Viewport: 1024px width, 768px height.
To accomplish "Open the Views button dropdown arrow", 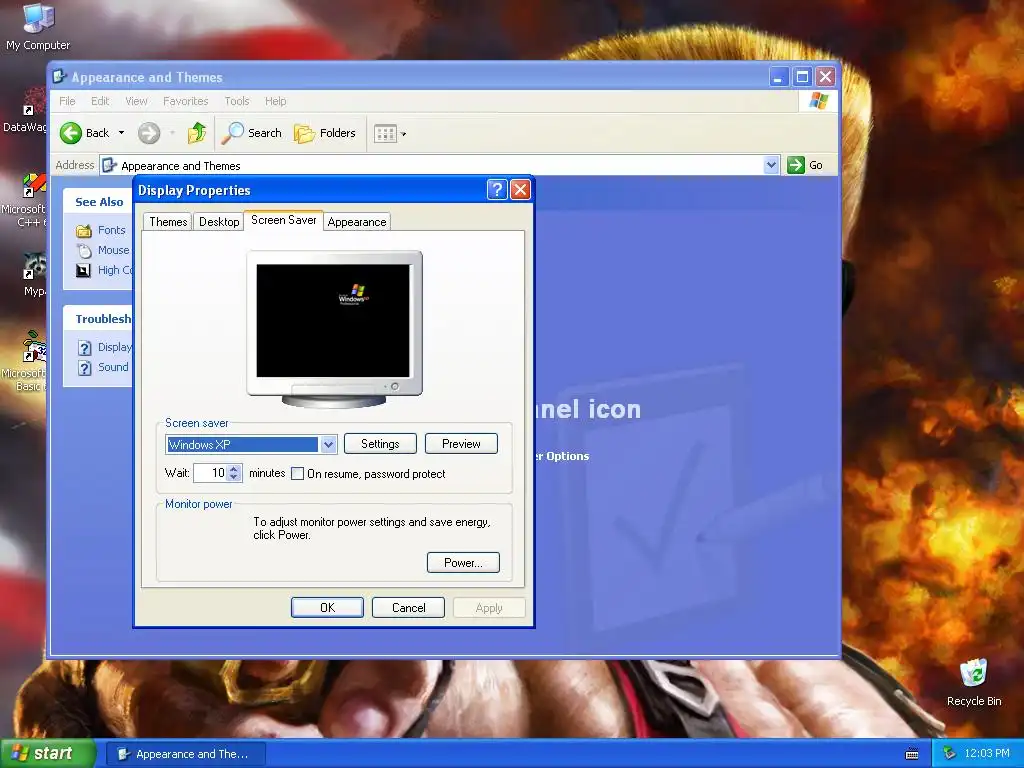I will click(x=404, y=134).
